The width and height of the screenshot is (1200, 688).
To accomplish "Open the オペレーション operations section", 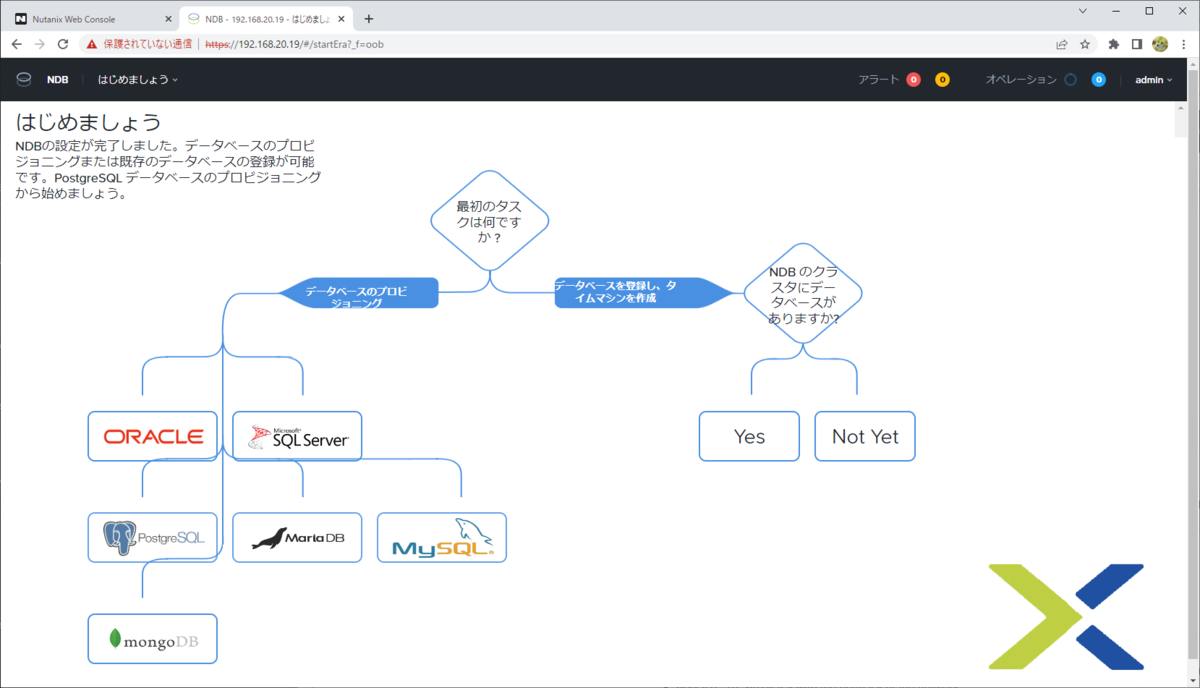I will point(1021,80).
